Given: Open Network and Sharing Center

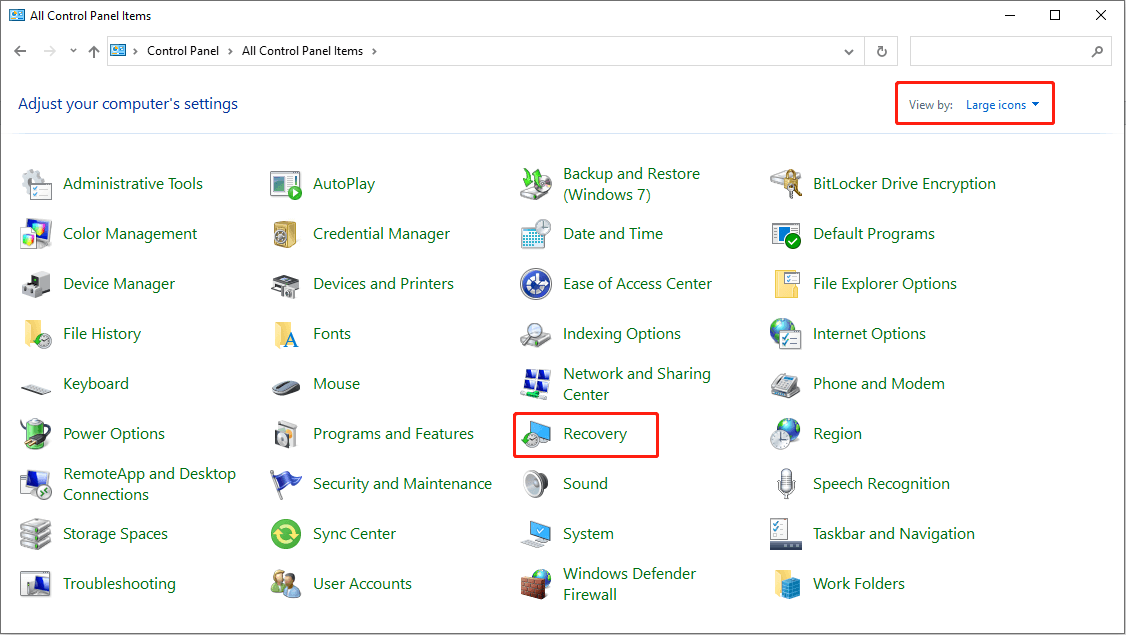Looking at the screenshot, I should [x=637, y=384].
